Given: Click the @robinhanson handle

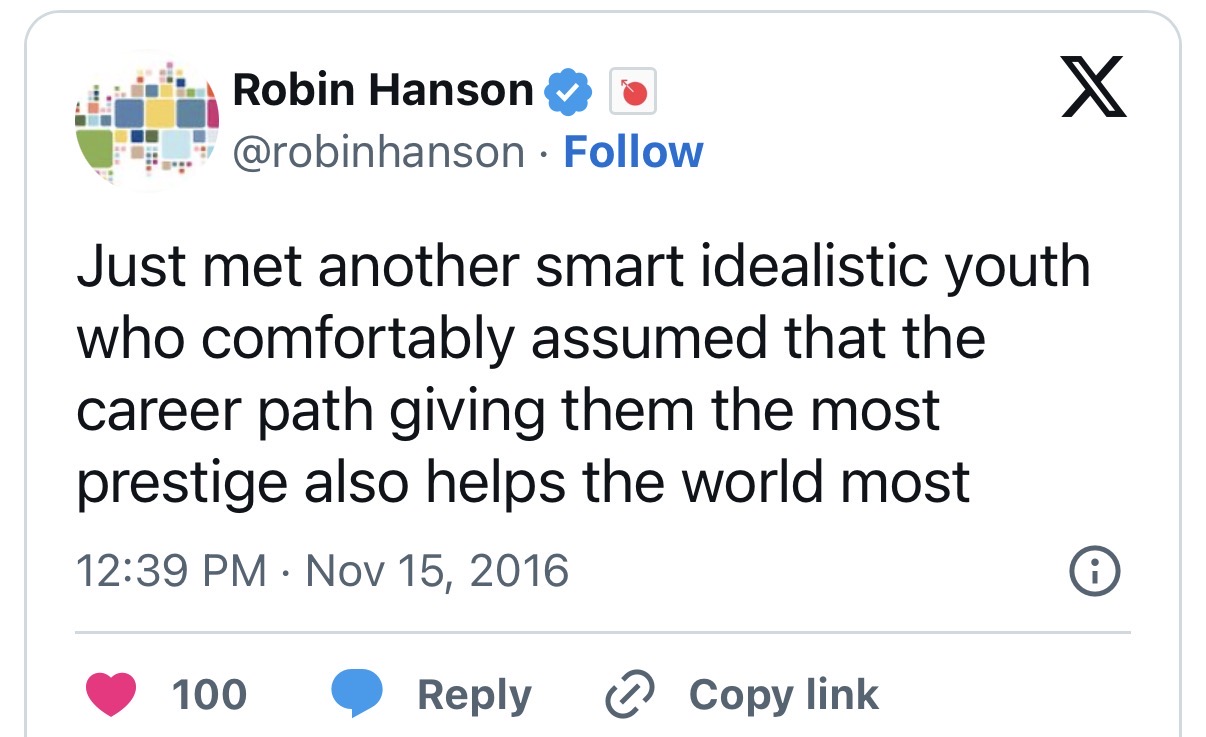Looking at the screenshot, I should 378,152.
